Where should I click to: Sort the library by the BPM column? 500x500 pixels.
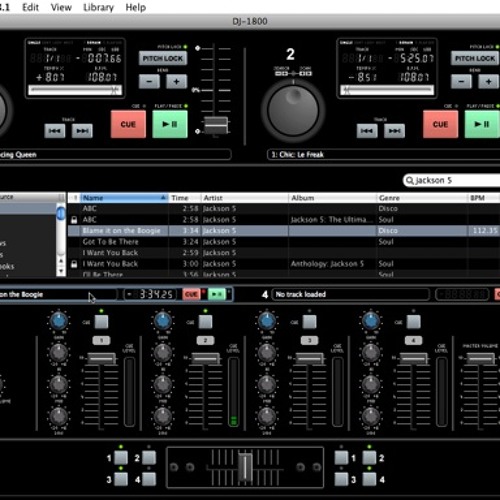[484, 198]
